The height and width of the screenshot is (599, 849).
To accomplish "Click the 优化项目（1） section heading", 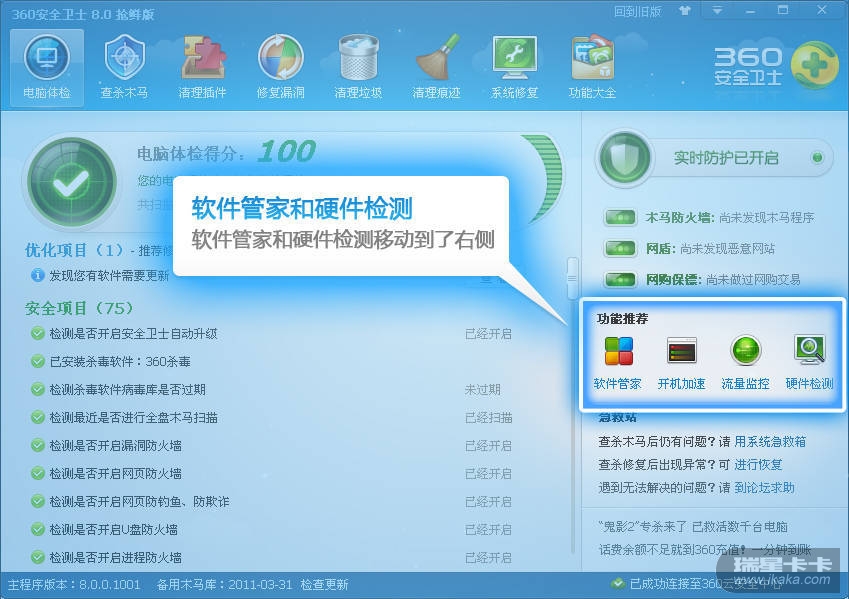I will click(74, 250).
